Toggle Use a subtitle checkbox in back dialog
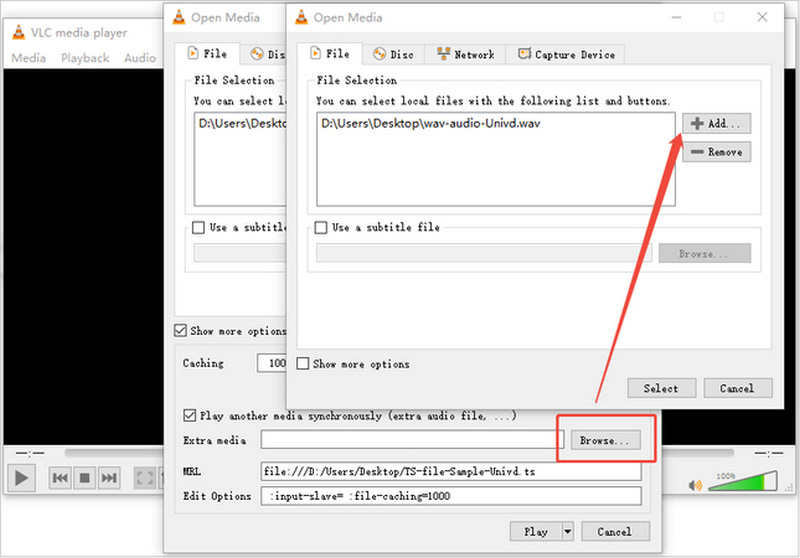 pyautogui.click(x=198, y=227)
